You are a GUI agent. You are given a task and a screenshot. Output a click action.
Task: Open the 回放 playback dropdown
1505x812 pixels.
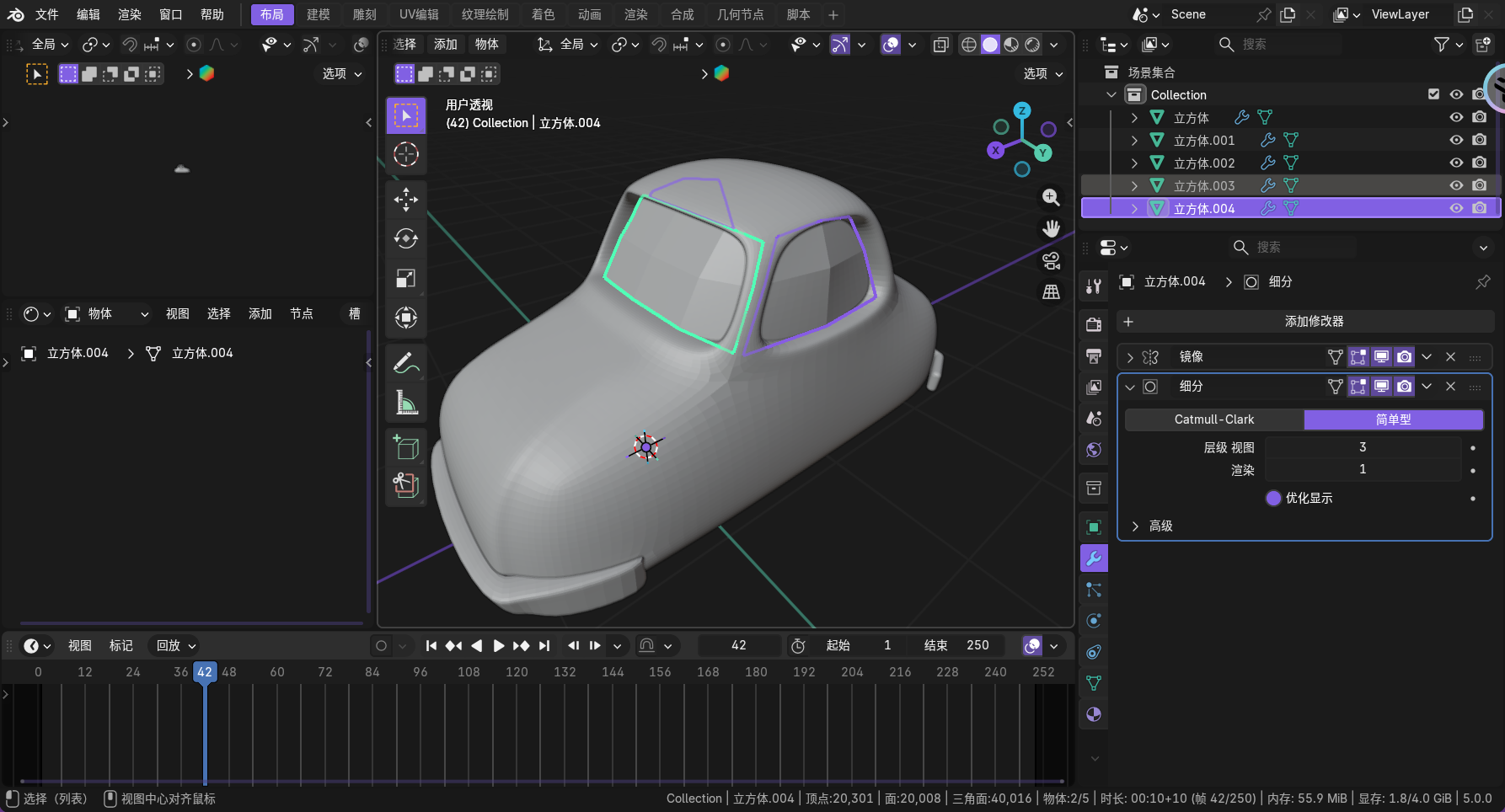coord(176,645)
